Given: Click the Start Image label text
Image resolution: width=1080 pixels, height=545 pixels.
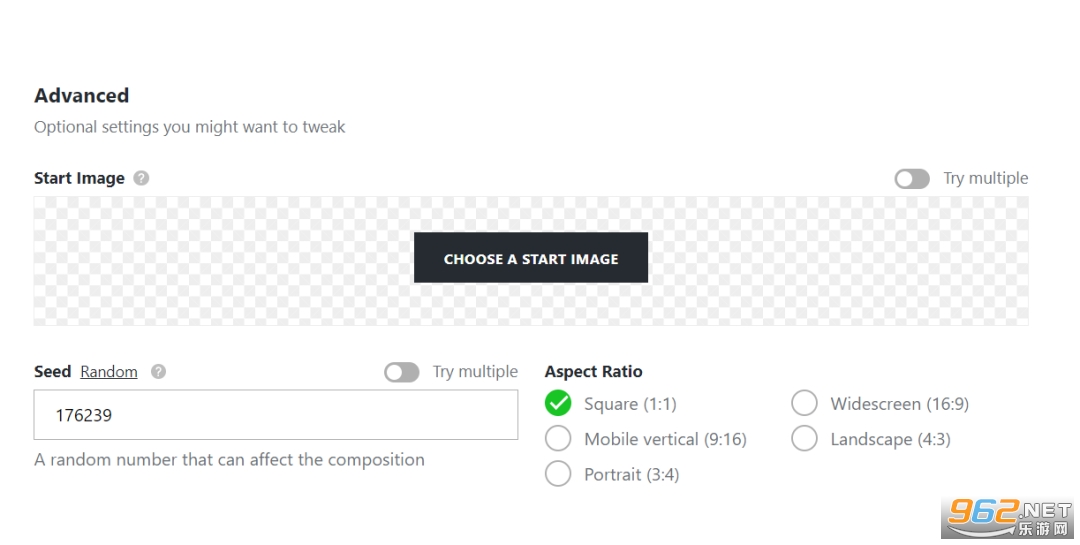Looking at the screenshot, I should point(79,178).
